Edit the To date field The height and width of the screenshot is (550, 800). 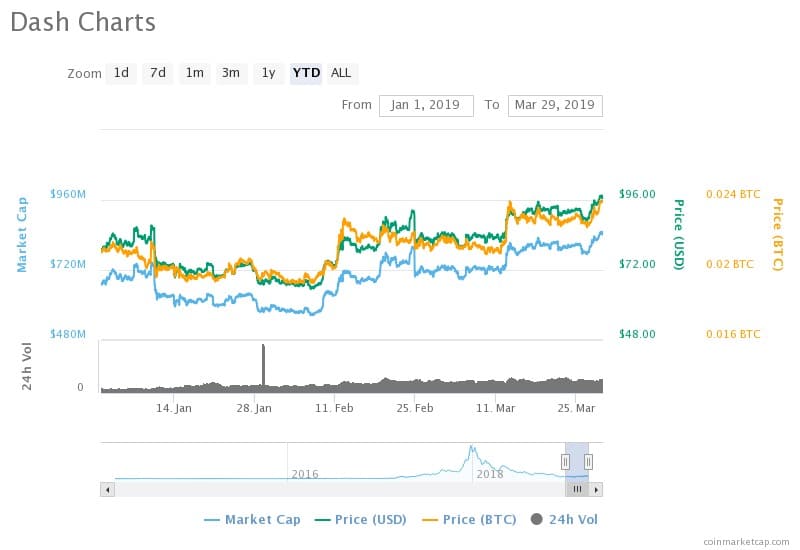555,106
